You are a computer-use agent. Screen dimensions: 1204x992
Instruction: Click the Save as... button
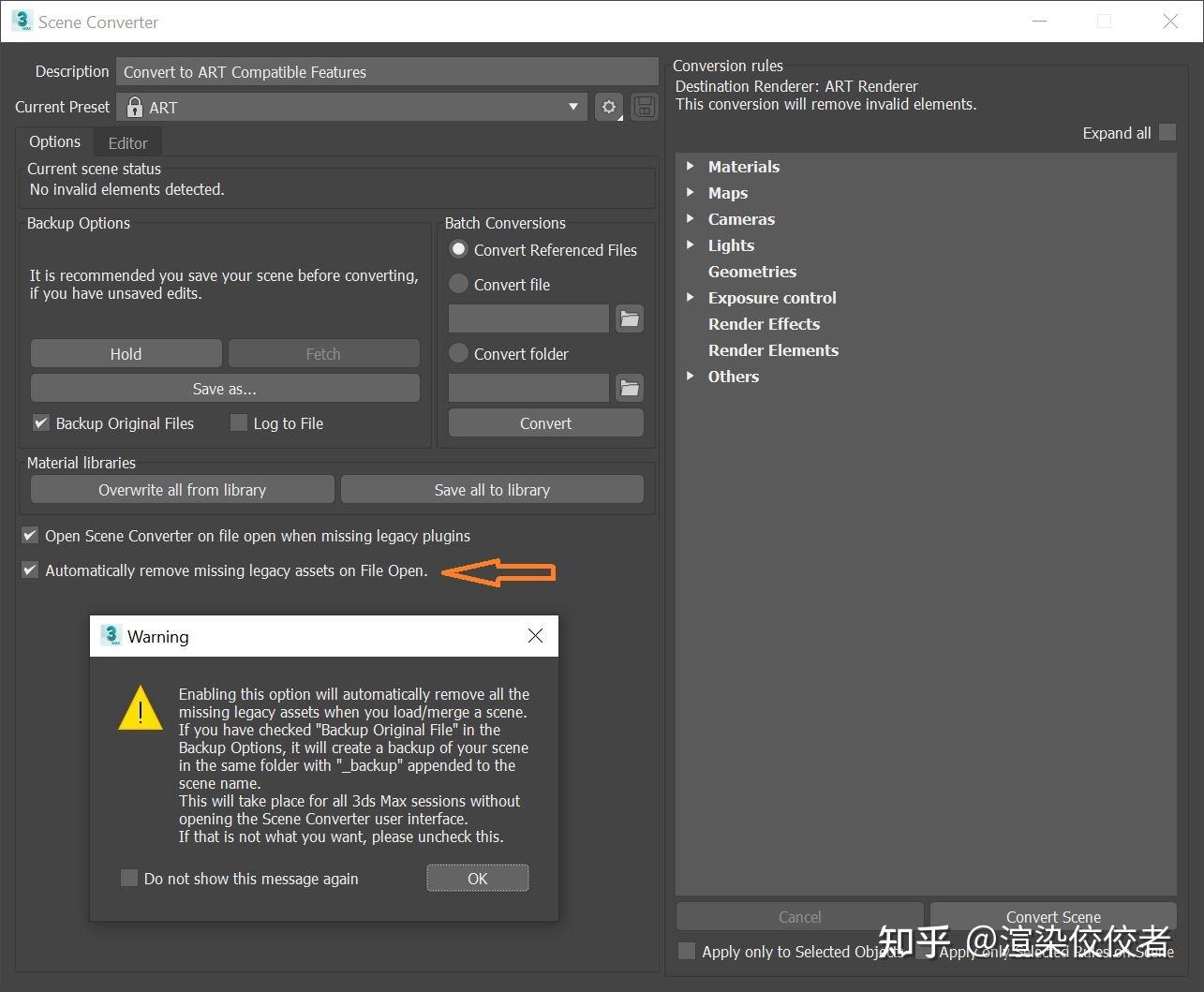[x=225, y=389]
